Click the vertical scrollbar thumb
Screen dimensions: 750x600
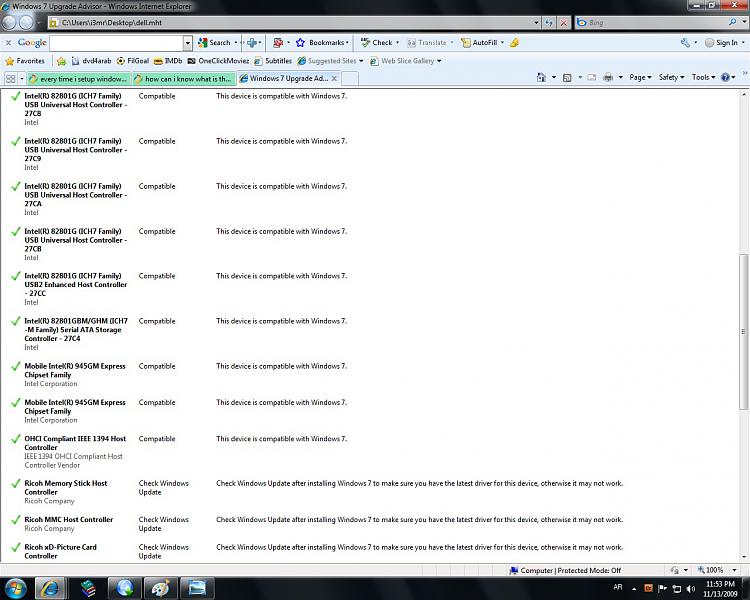(743, 332)
